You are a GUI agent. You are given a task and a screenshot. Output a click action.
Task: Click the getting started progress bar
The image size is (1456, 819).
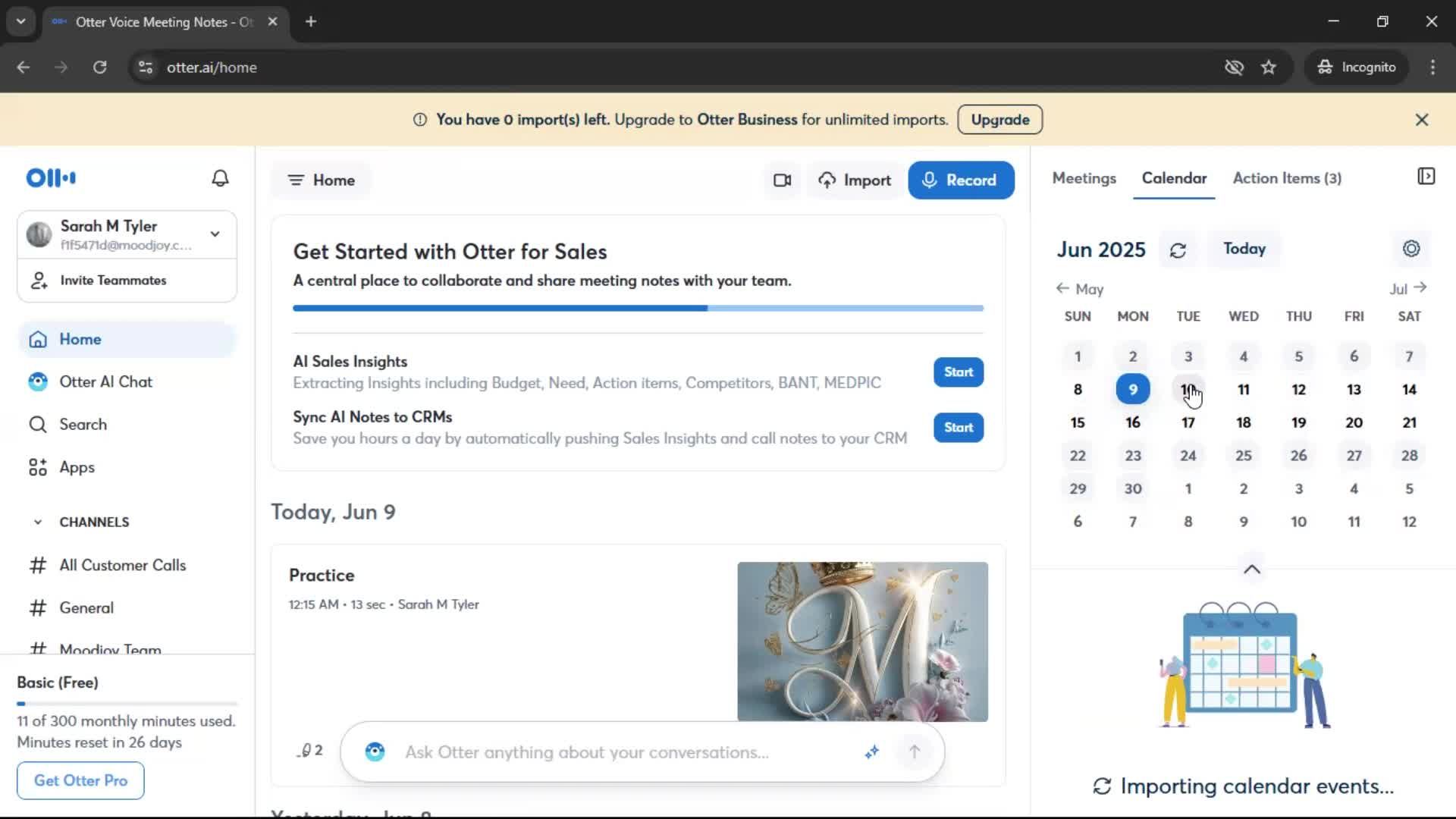click(639, 309)
